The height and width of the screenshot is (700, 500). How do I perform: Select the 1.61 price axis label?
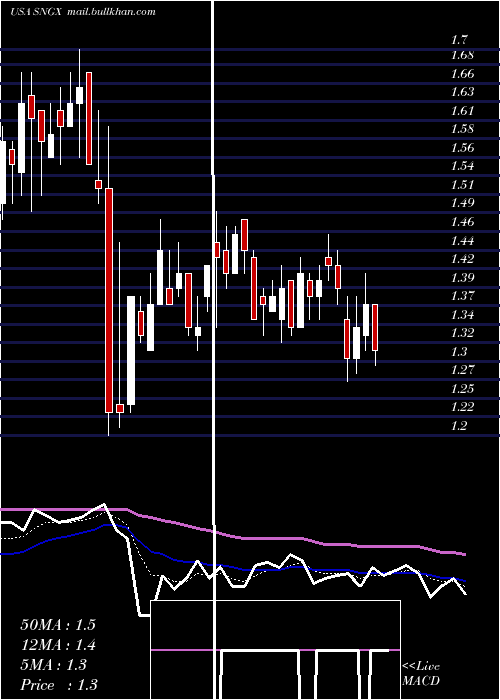point(462,111)
